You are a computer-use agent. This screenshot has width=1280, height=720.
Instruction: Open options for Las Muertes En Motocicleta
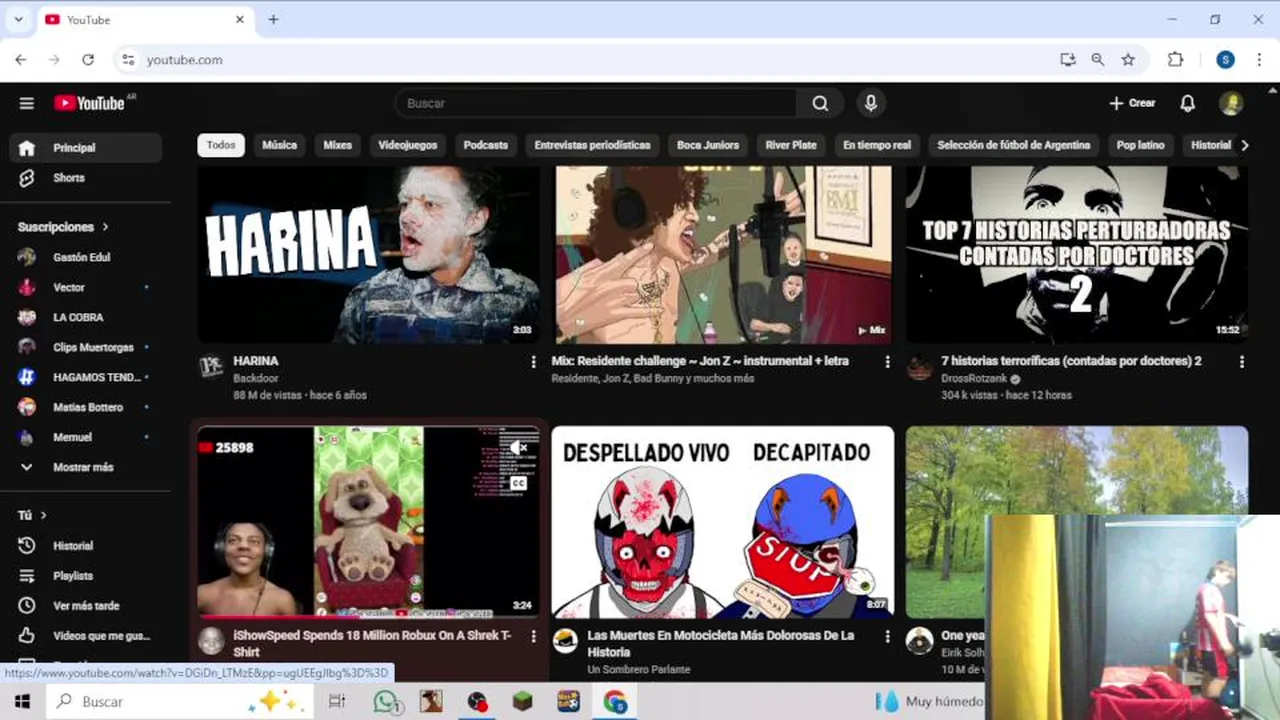pos(887,636)
